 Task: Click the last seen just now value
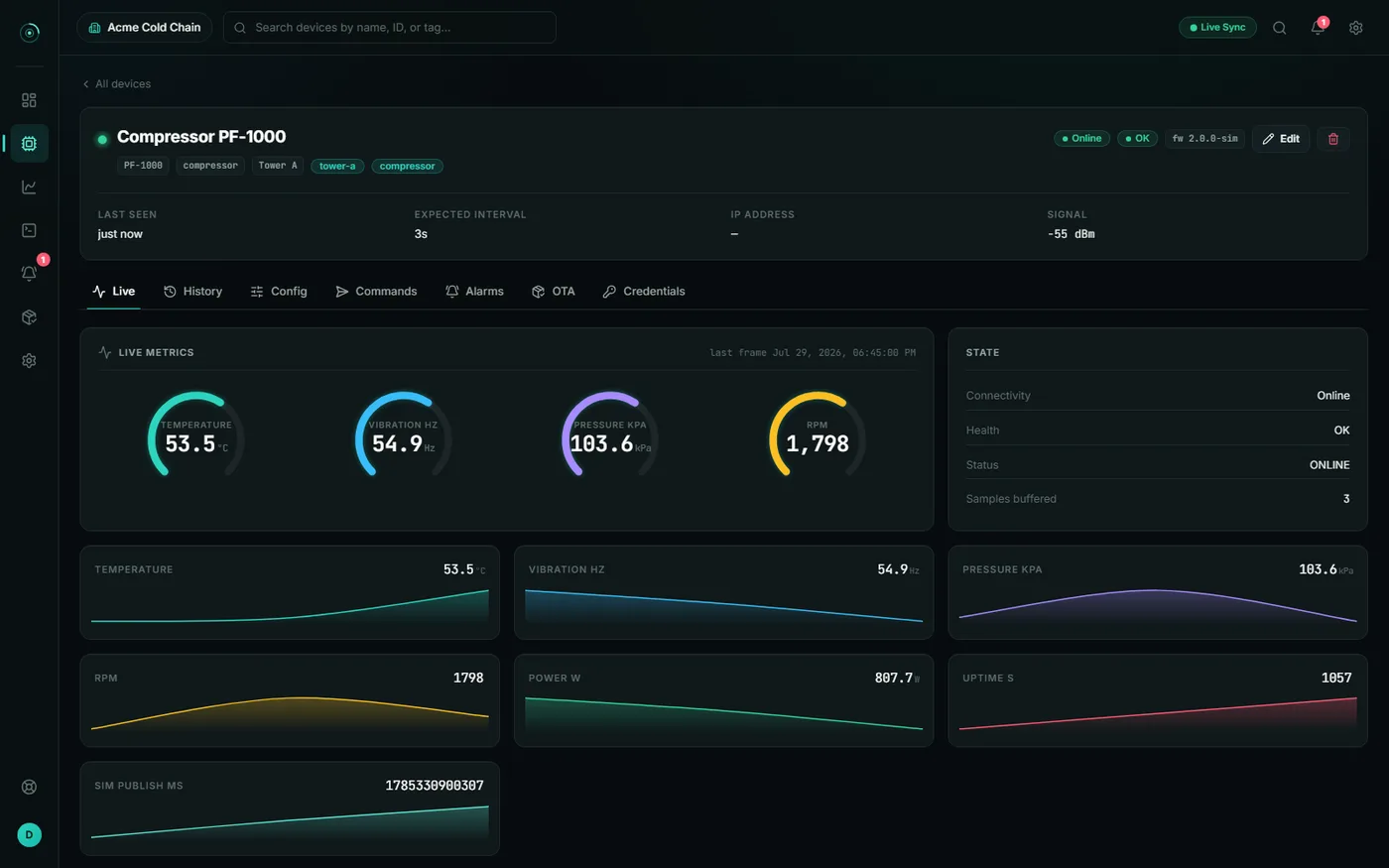[x=120, y=234]
